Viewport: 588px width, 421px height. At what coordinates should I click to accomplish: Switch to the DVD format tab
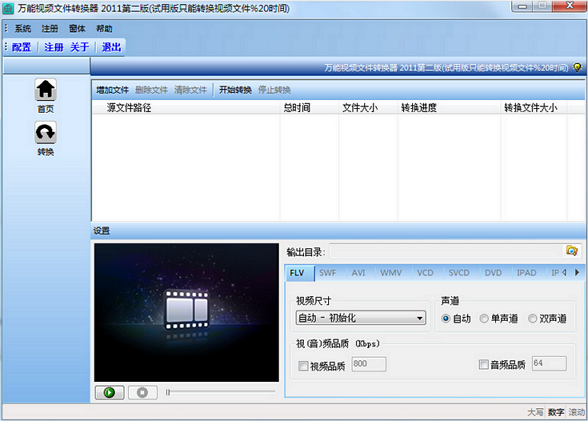point(493,273)
